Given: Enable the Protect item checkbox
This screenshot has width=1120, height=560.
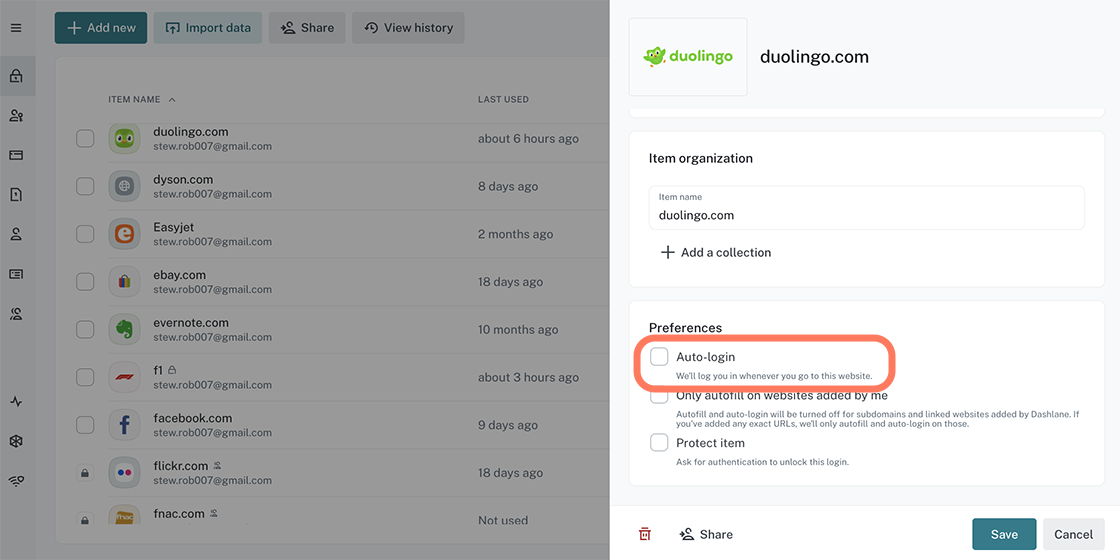Looking at the screenshot, I should (x=659, y=443).
